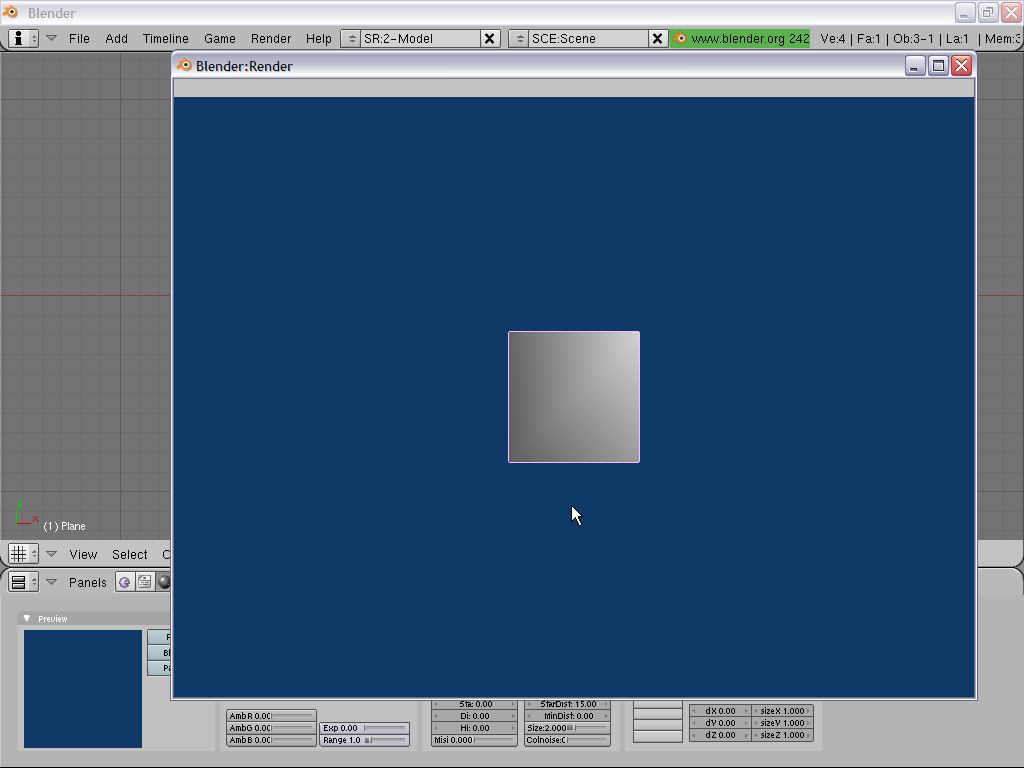Open the SCE:Scene selector dropdown
The width and height of the screenshot is (1024, 768).
[x=519, y=38]
